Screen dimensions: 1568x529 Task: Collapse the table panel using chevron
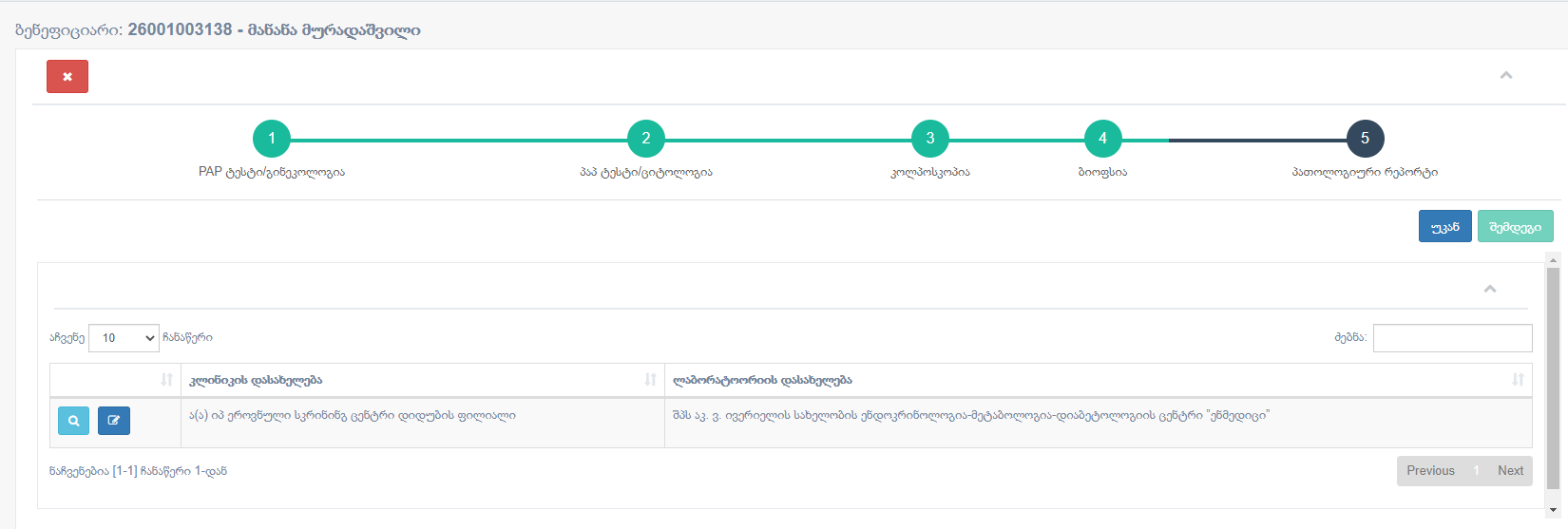point(1490,289)
